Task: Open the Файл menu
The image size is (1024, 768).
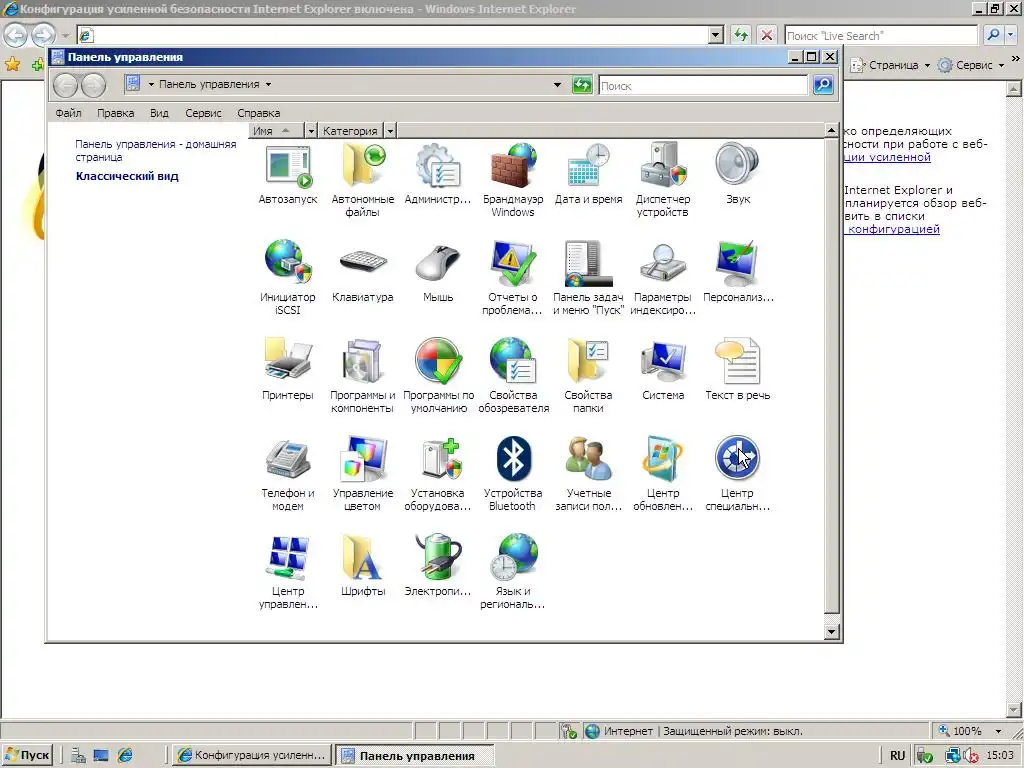Action: point(68,113)
